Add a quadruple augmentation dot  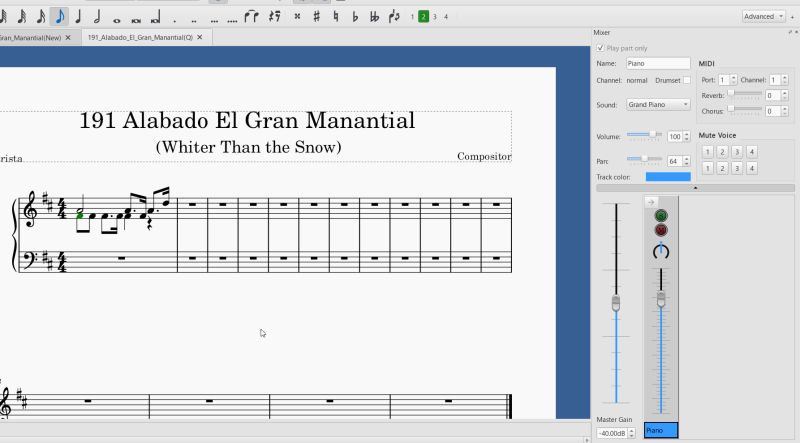[x=232, y=20]
